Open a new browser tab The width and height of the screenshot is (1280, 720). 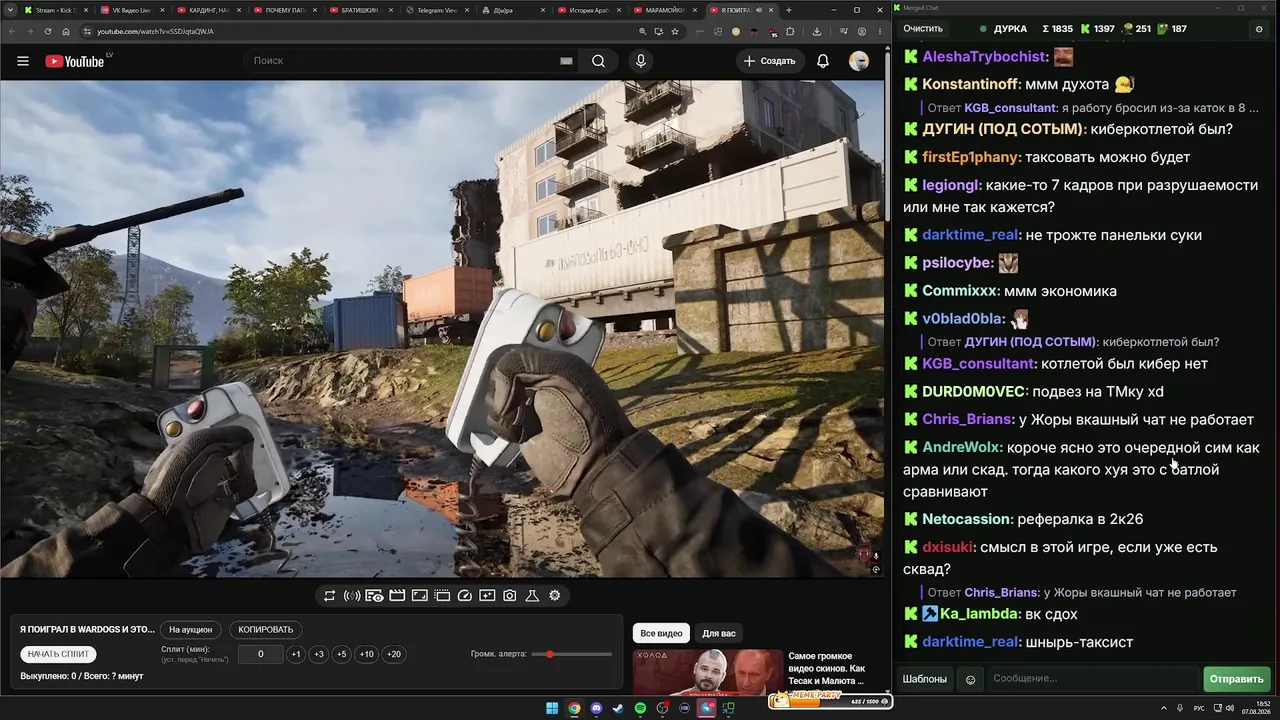pyautogui.click(x=789, y=10)
